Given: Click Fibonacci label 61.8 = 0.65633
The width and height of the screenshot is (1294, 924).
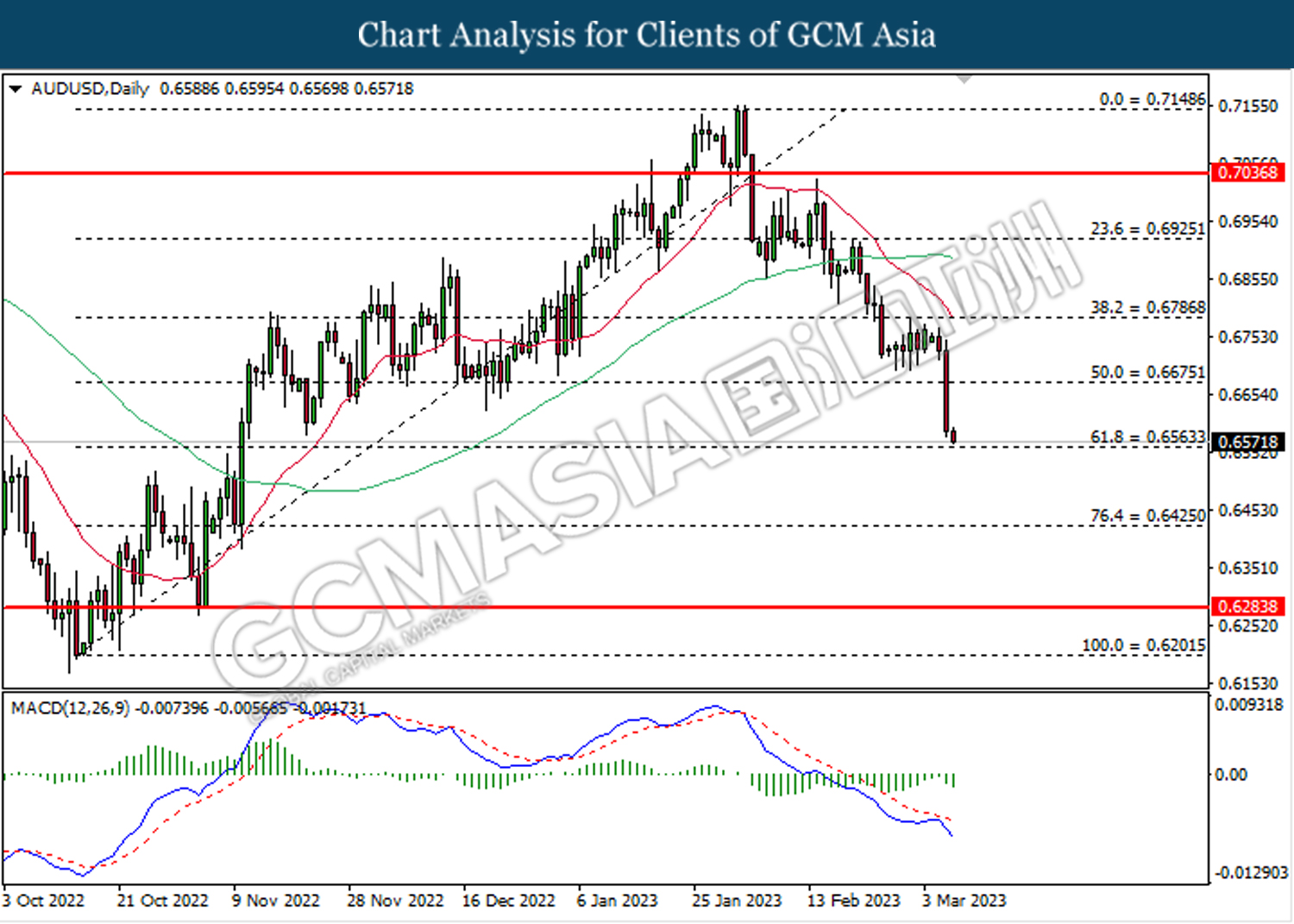Looking at the screenshot, I should pyautogui.click(x=1148, y=437).
